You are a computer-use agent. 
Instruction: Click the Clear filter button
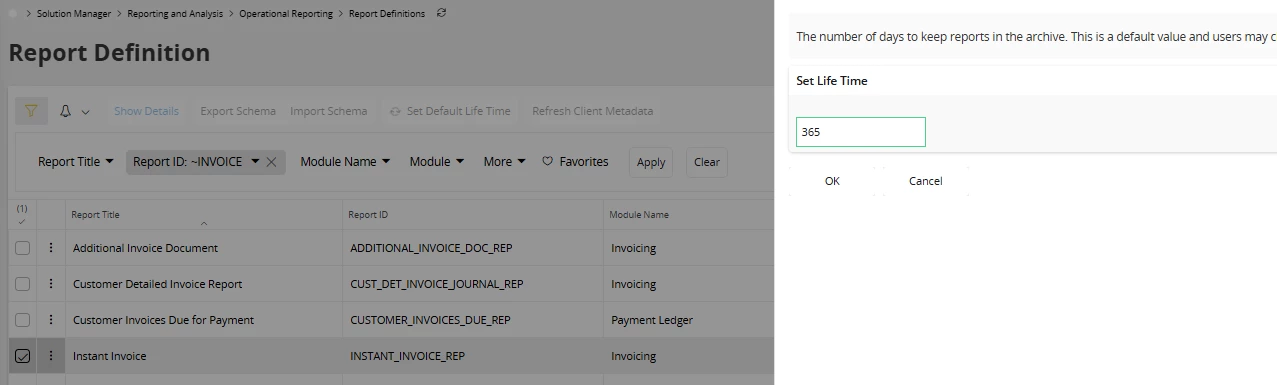707,162
